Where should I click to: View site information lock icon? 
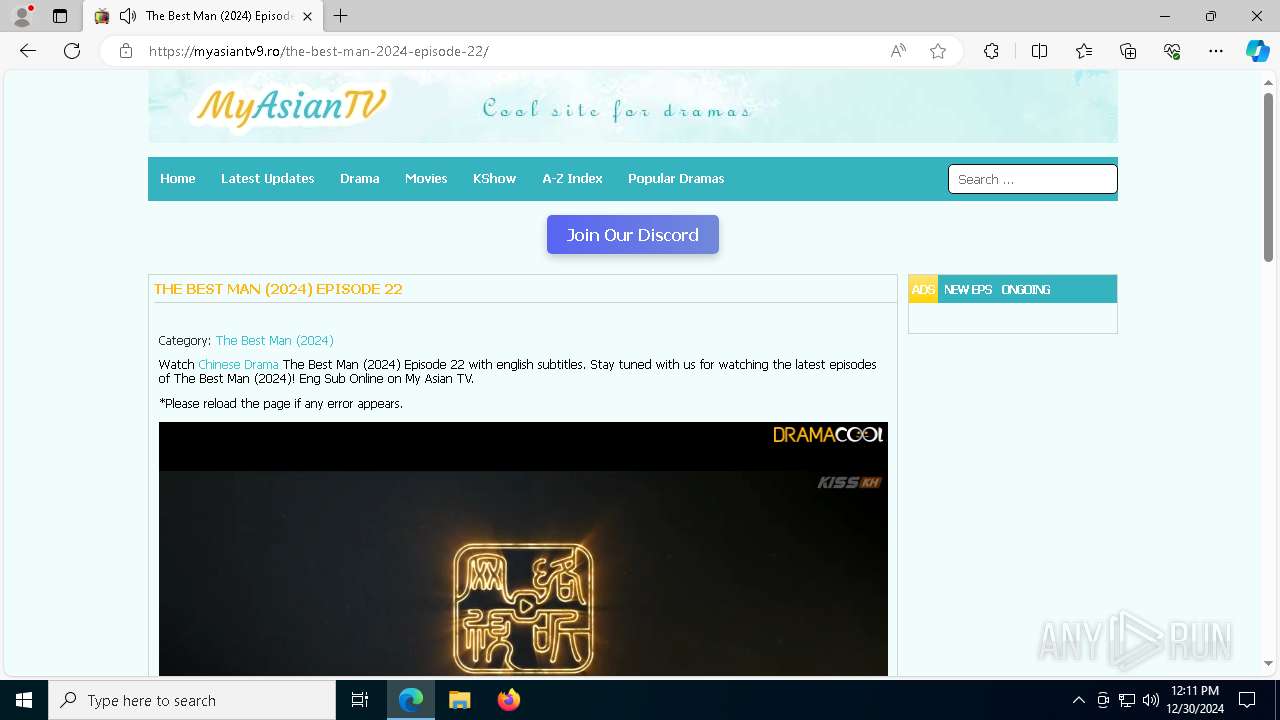coord(126,51)
